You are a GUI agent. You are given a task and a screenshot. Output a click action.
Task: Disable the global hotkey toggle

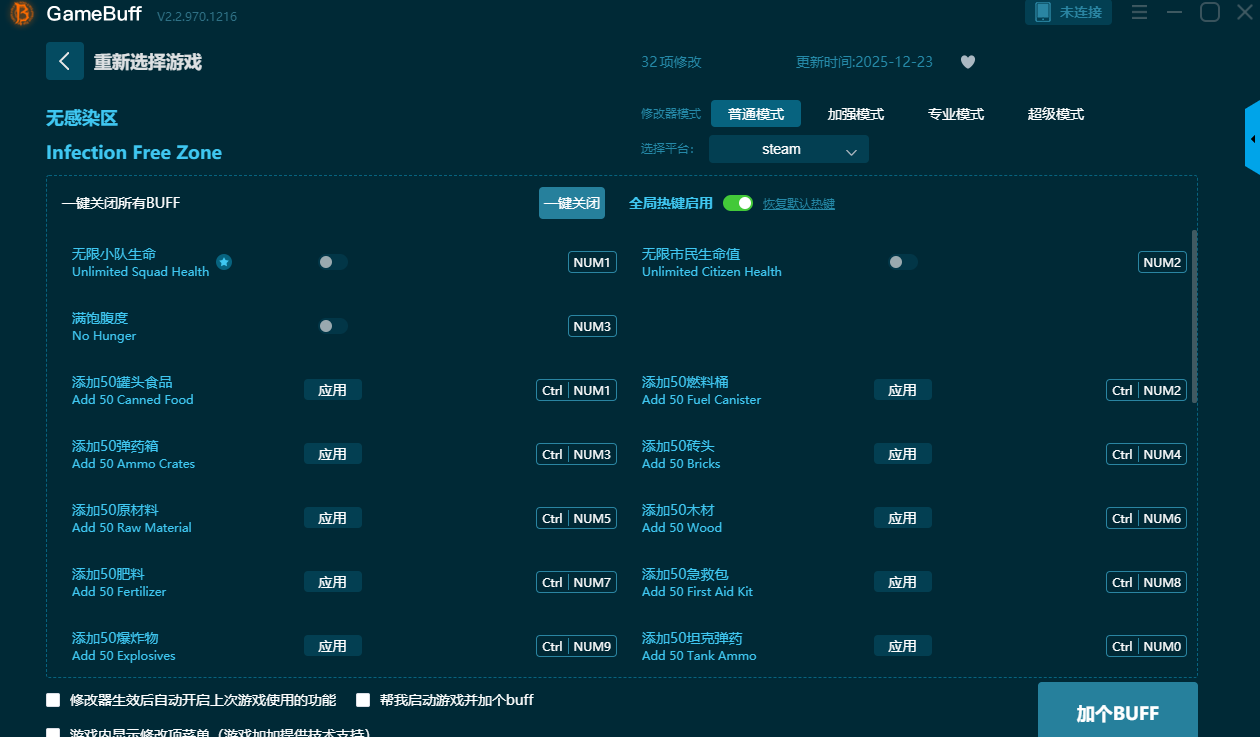738,203
